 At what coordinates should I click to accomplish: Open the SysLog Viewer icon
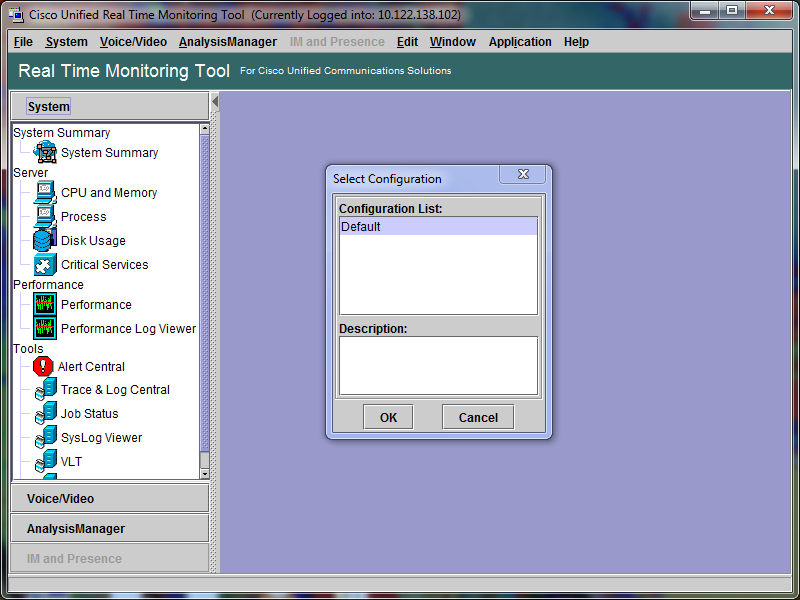point(46,437)
